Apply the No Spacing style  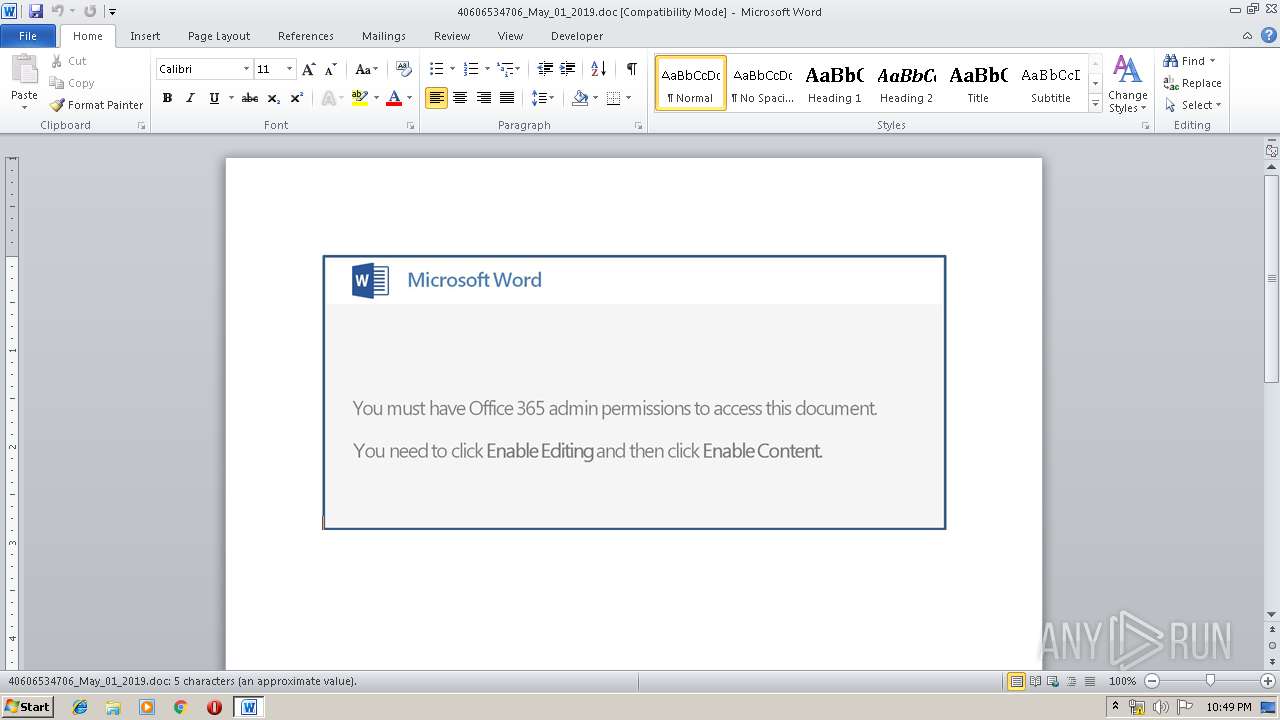click(x=762, y=84)
